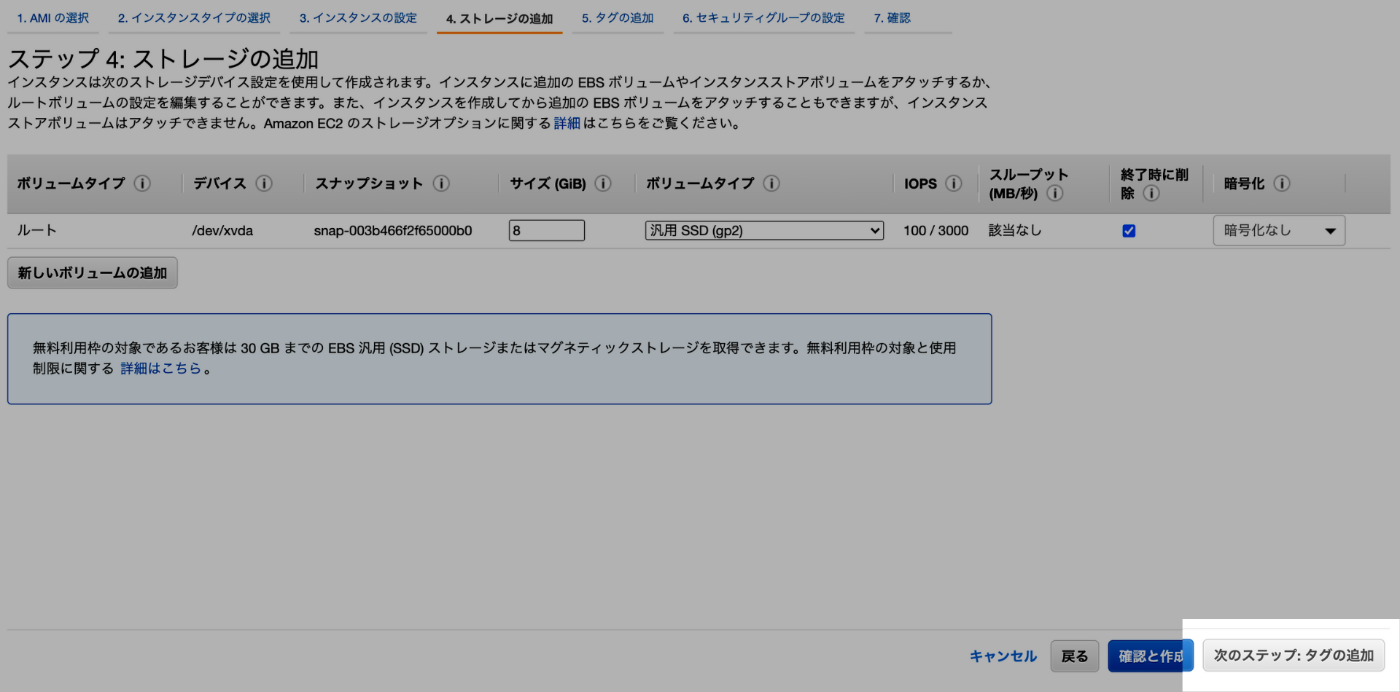Go to 1. AMI の選択 tab
1400x692 pixels.
click(53, 18)
